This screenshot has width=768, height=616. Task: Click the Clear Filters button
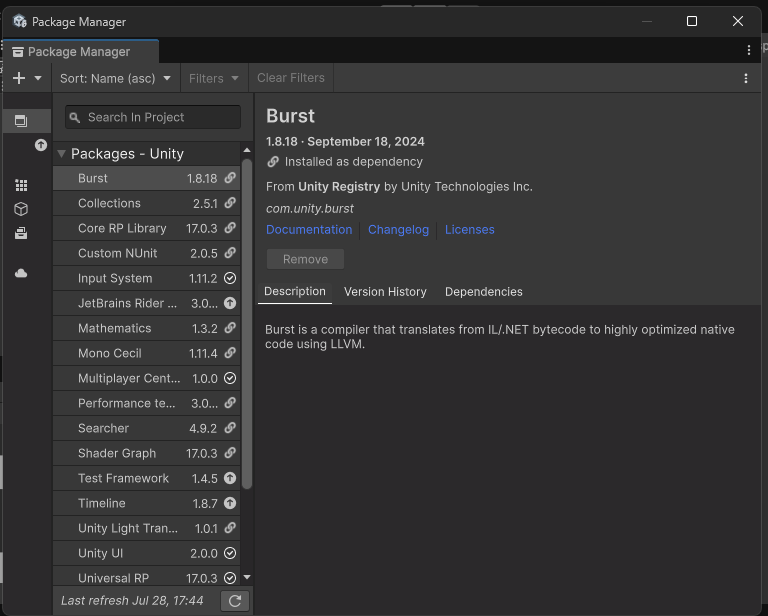tap(291, 78)
